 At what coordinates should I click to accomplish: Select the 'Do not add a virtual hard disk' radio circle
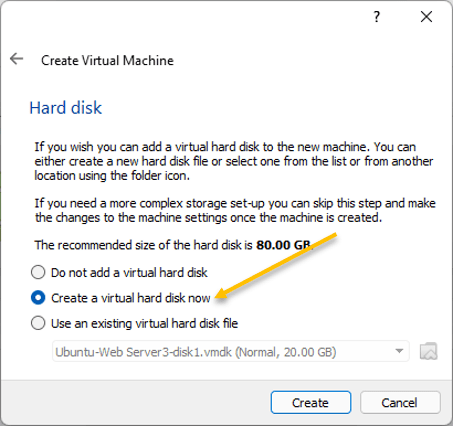pyautogui.click(x=38, y=272)
